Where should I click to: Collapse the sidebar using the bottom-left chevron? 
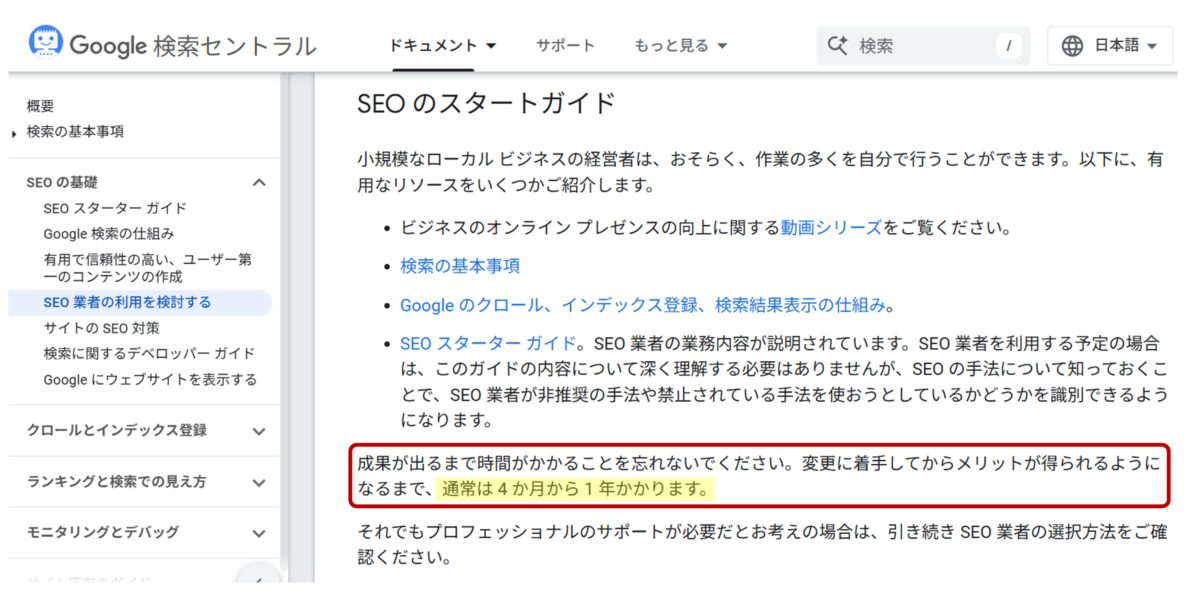[259, 580]
